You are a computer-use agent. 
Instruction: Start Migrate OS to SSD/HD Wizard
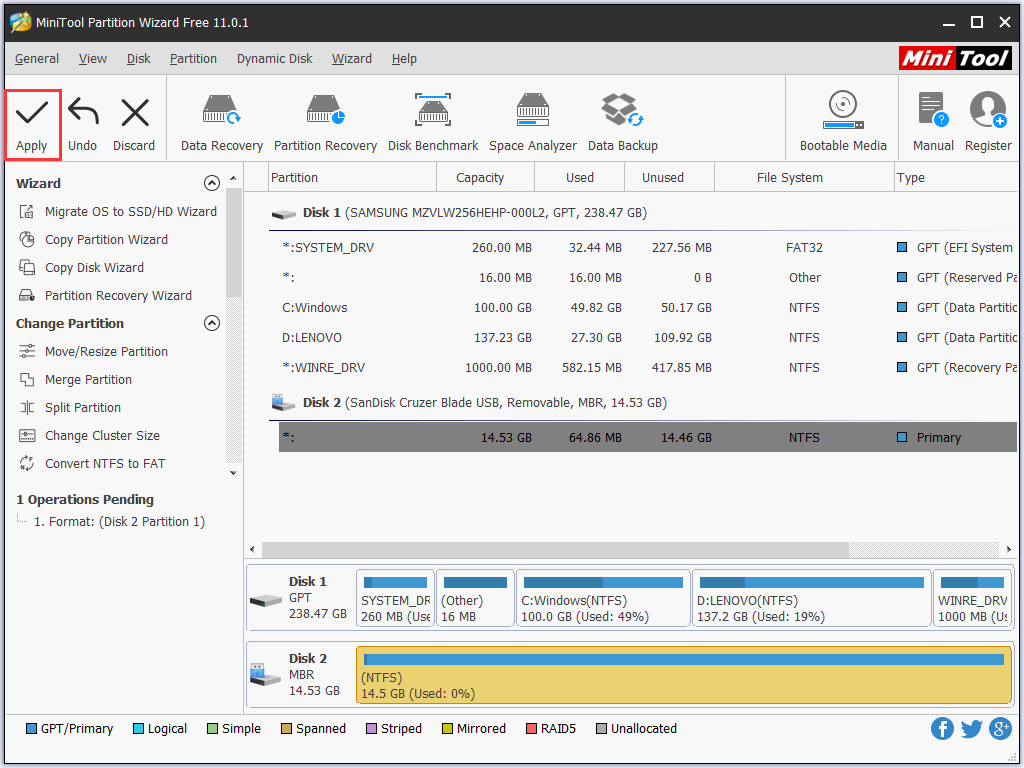[x=118, y=212]
